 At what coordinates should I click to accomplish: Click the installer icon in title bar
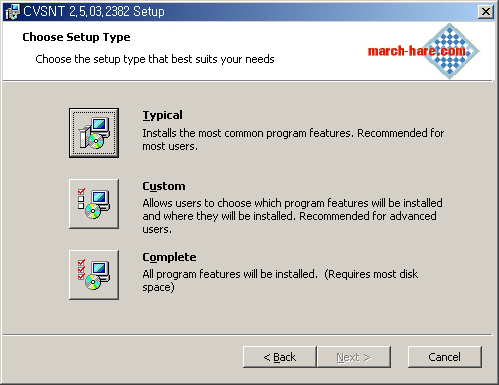[x=12, y=12]
